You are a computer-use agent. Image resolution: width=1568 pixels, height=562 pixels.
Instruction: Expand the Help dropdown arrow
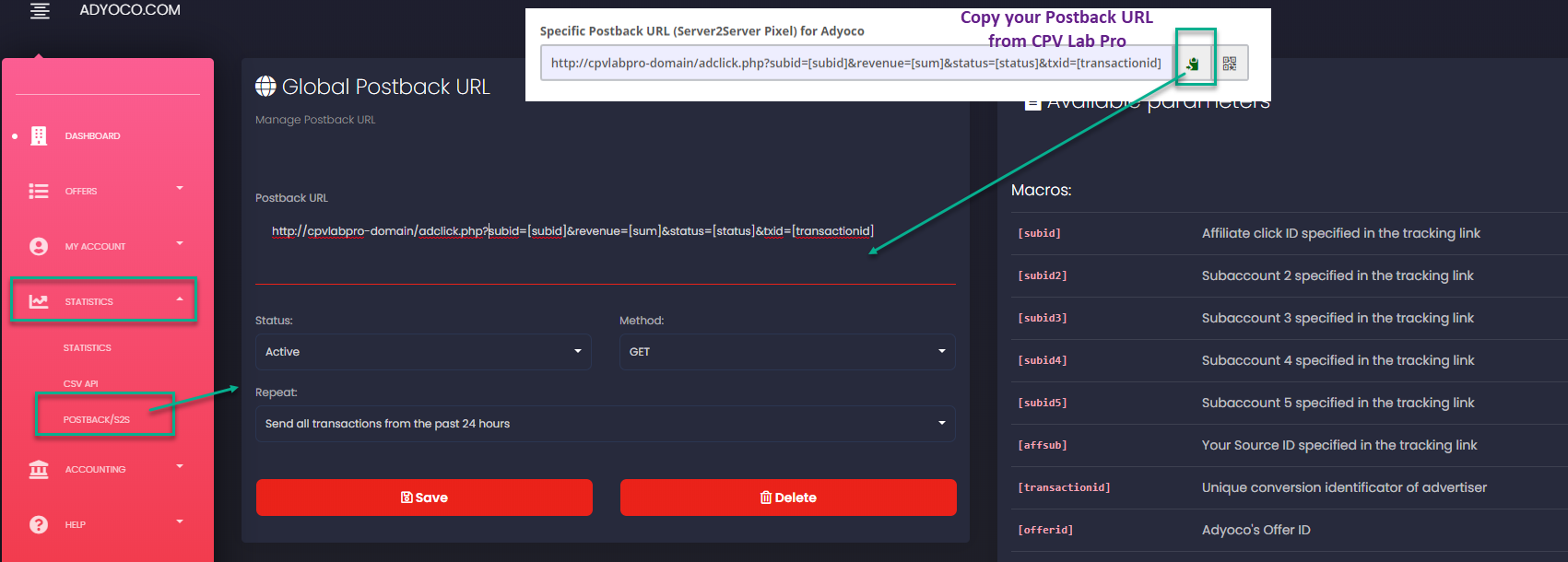click(180, 521)
